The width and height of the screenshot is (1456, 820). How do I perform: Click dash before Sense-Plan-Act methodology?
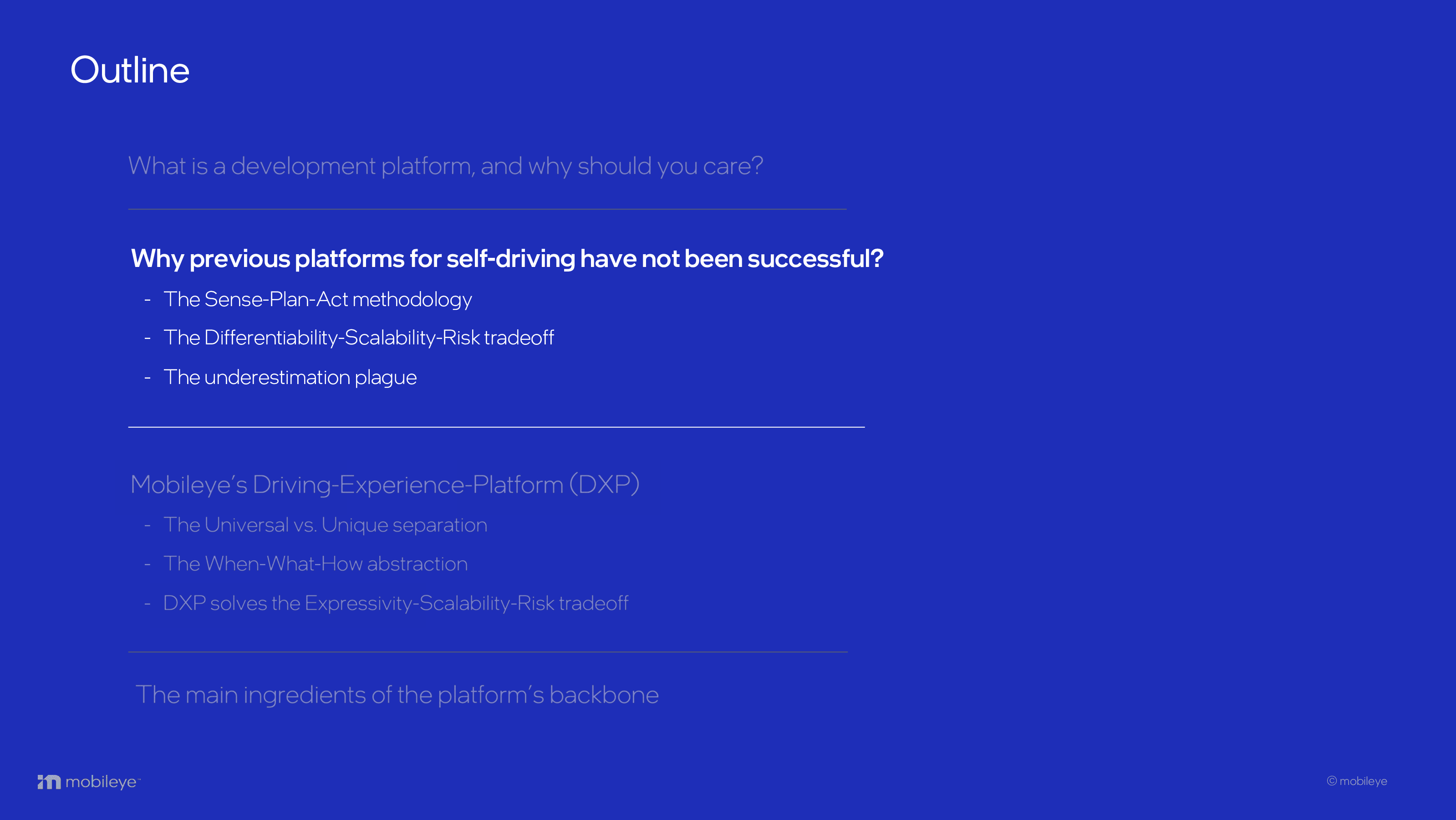point(148,300)
